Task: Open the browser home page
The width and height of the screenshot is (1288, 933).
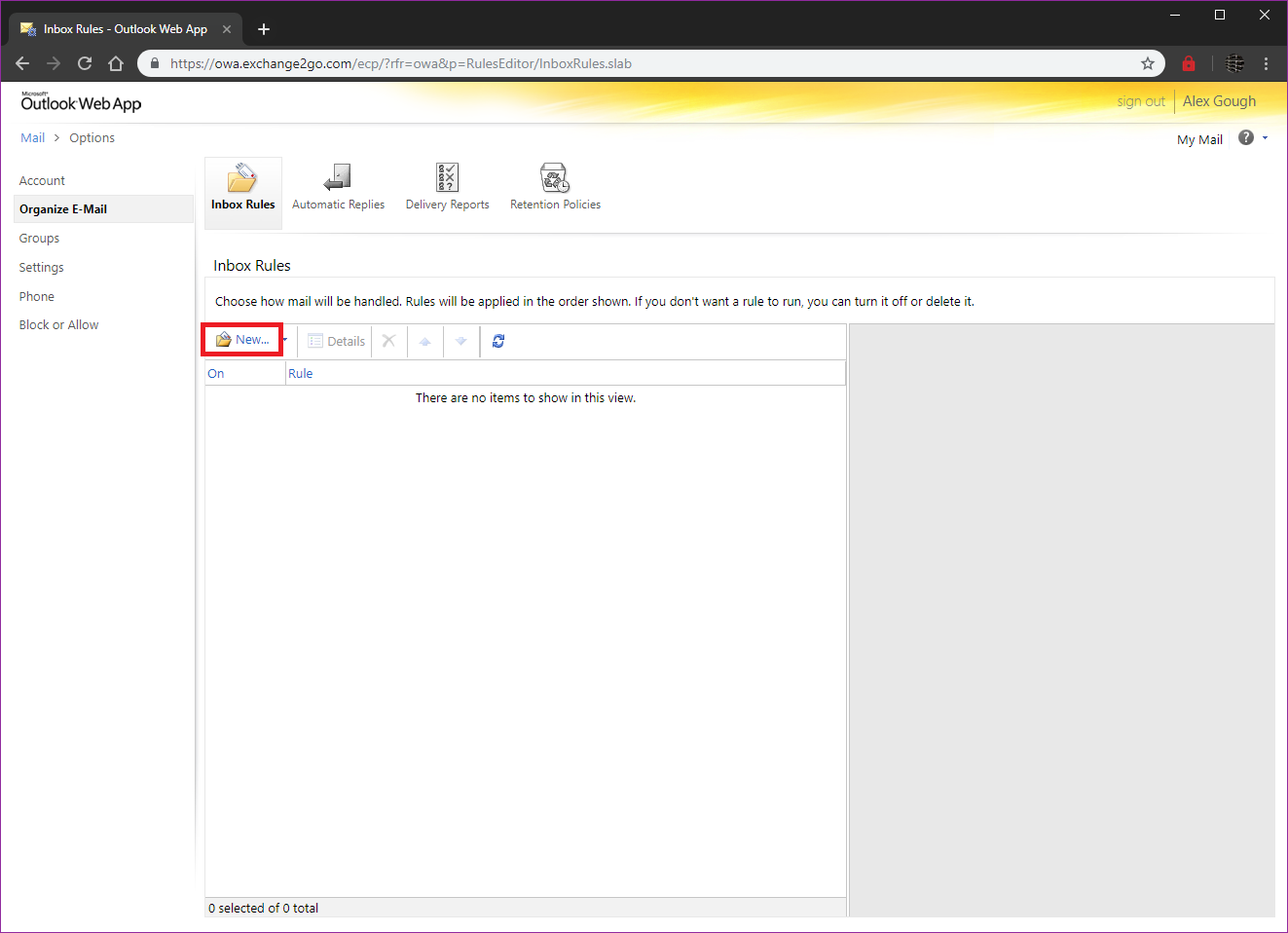Action: pyautogui.click(x=116, y=63)
